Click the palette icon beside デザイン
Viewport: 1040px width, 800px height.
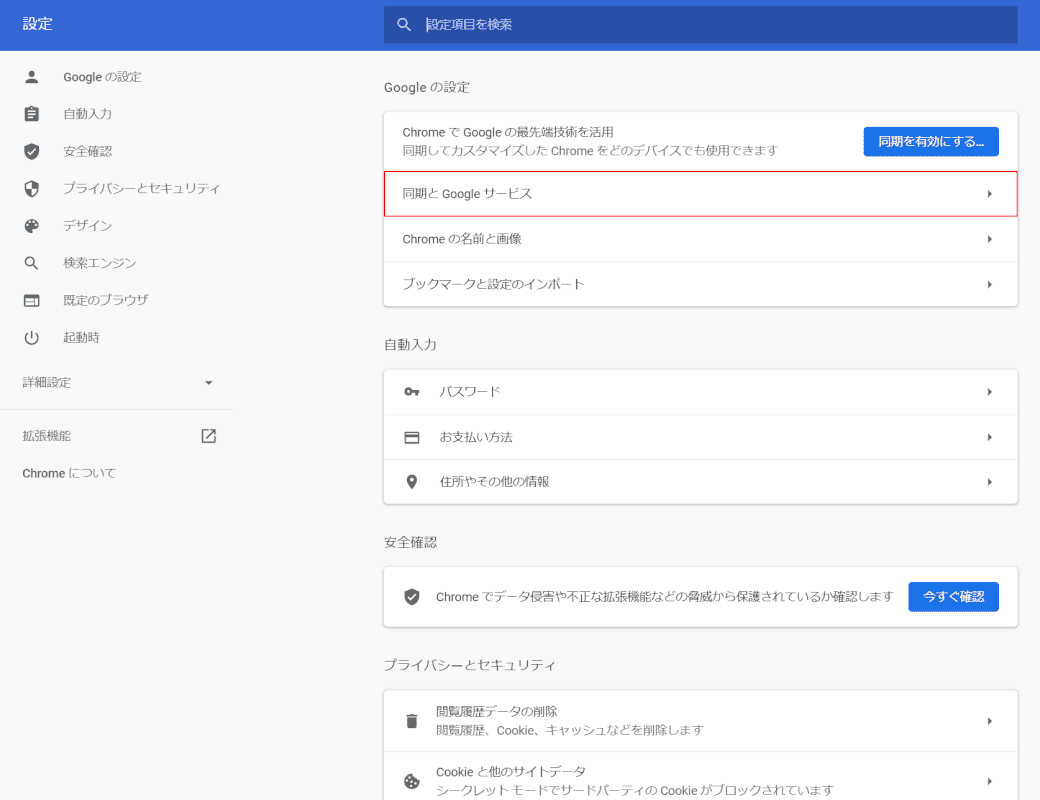tap(31, 226)
